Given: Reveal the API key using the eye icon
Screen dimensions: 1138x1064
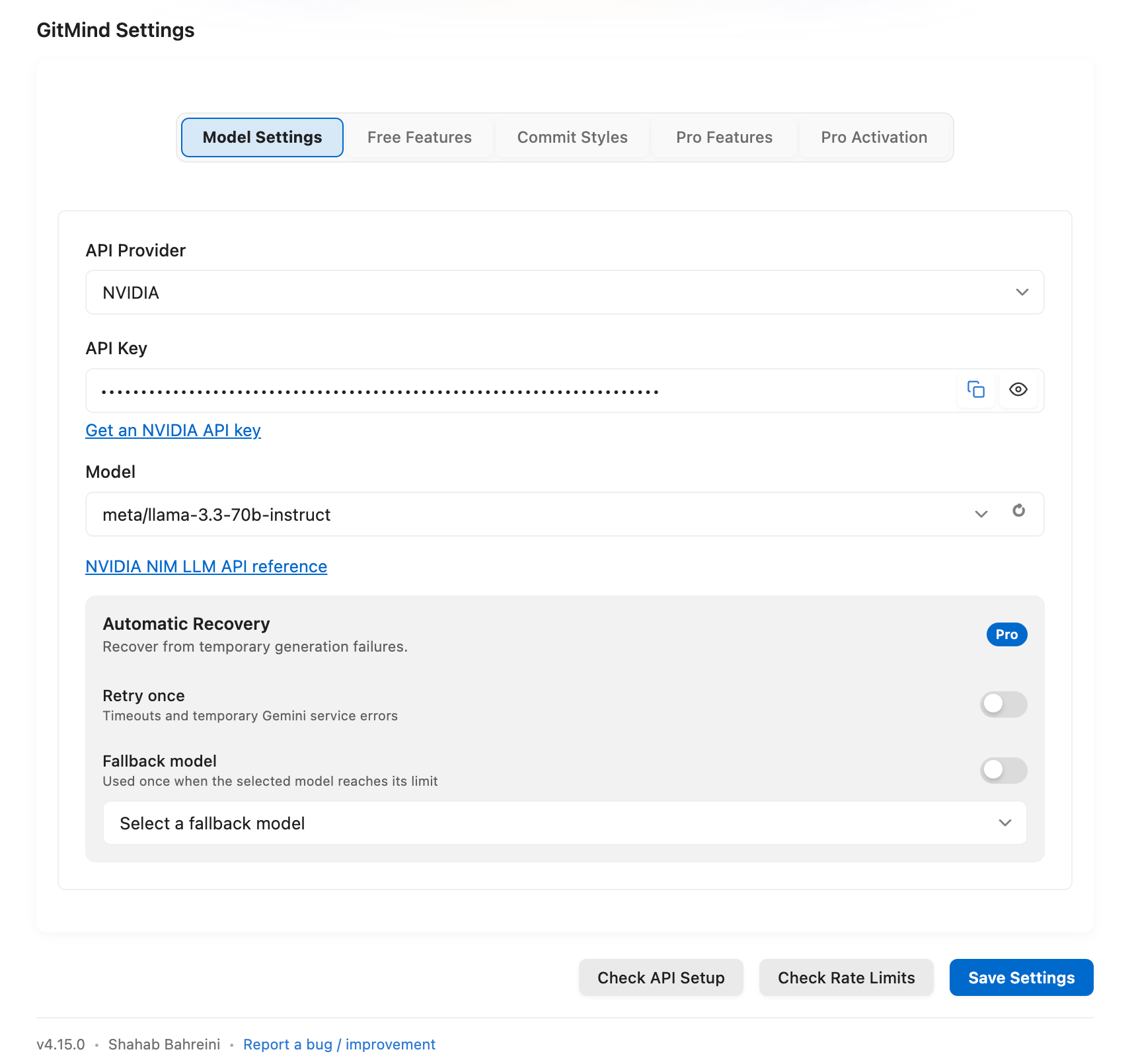Looking at the screenshot, I should tap(1018, 390).
